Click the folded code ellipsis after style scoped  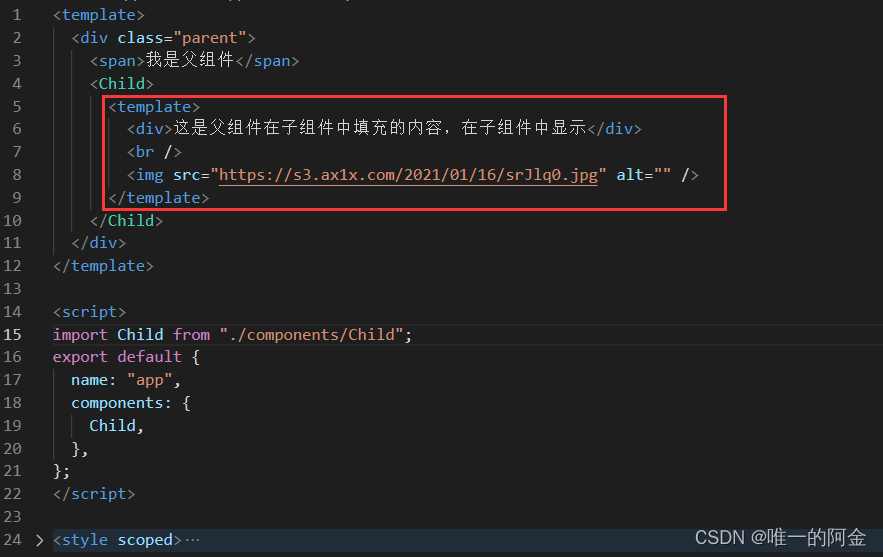tap(192, 540)
